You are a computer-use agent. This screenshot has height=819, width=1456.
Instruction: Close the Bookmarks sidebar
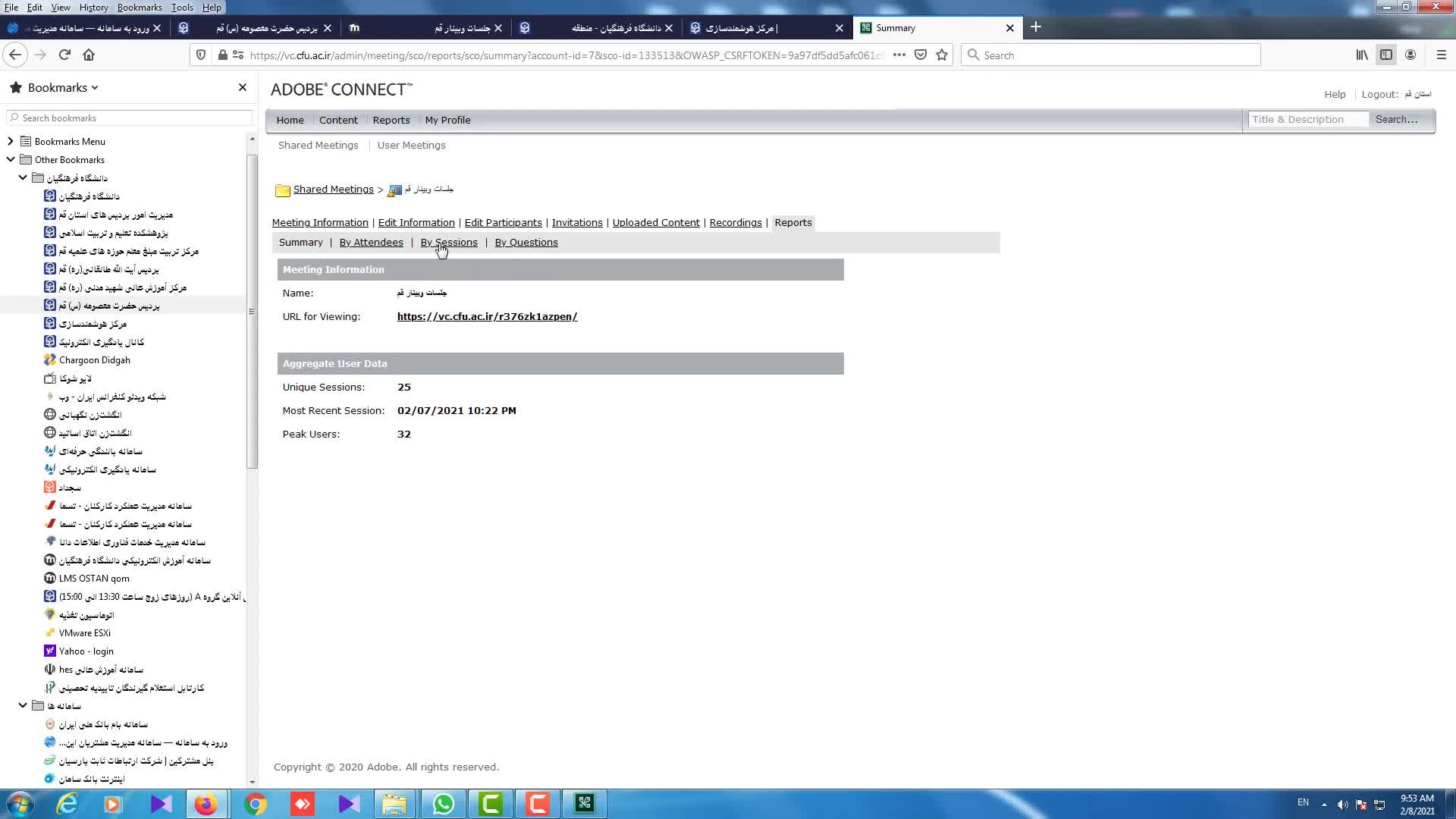click(242, 87)
